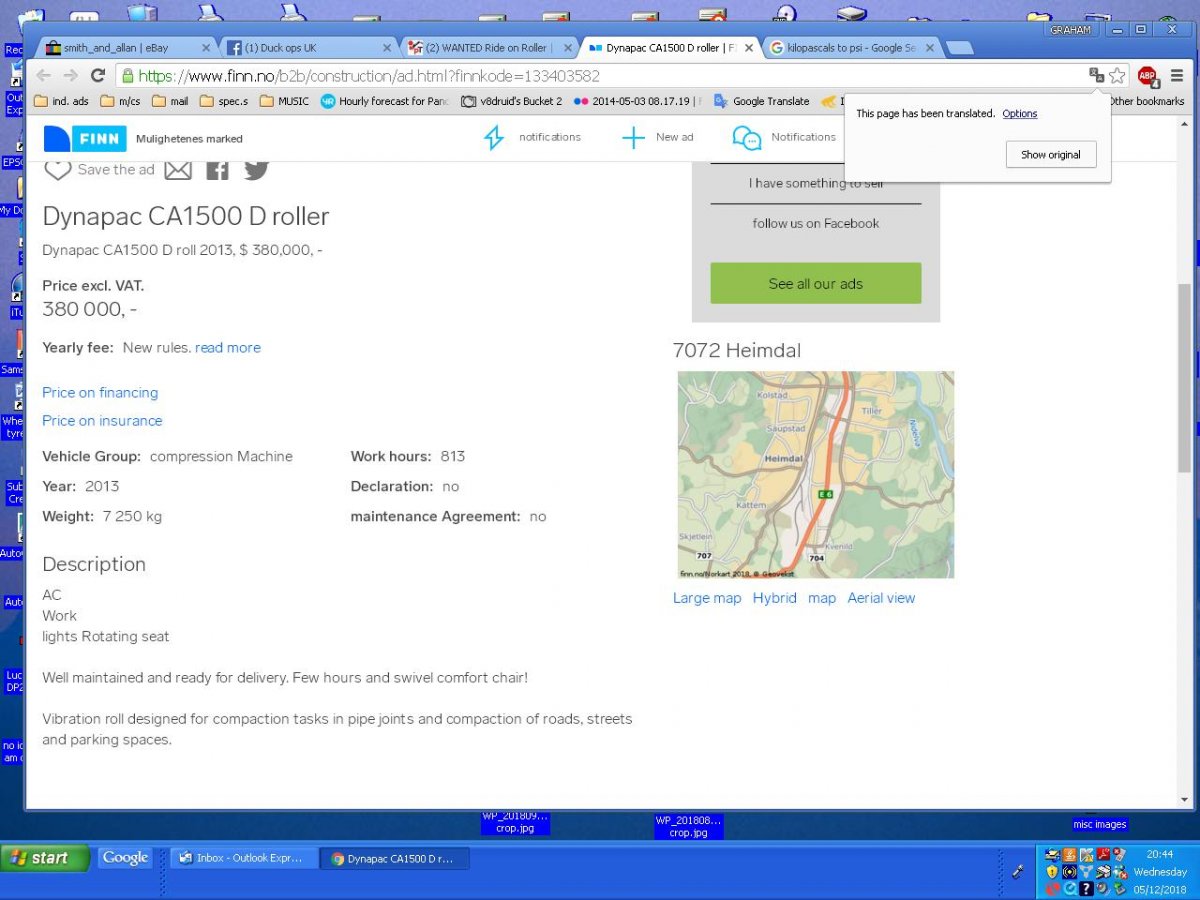Viewport: 1200px width, 900px height.
Task: Open the chat bubble Notifications icon
Action: [747, 138]
